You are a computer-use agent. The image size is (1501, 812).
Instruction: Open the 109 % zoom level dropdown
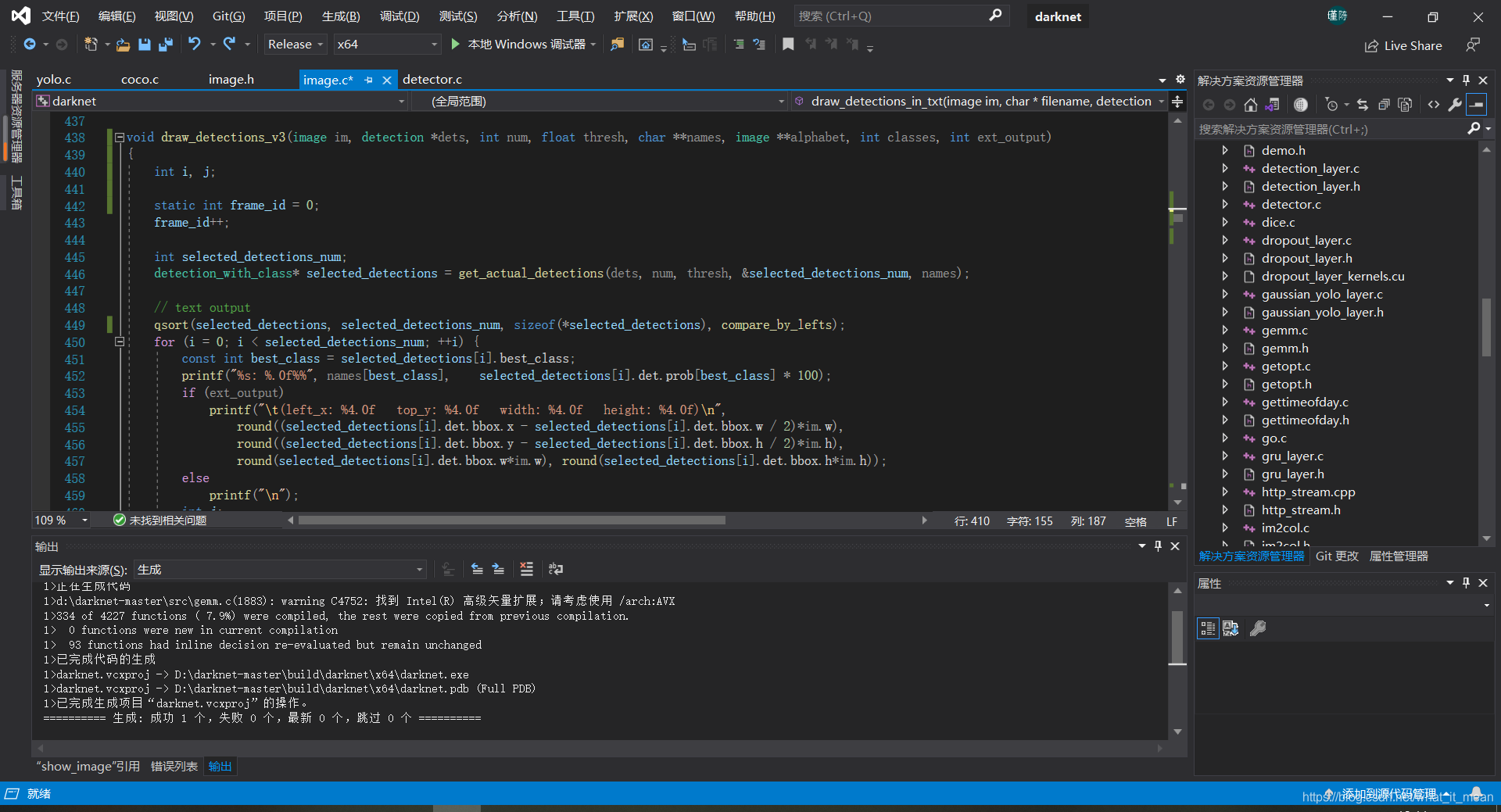point(61,520)
